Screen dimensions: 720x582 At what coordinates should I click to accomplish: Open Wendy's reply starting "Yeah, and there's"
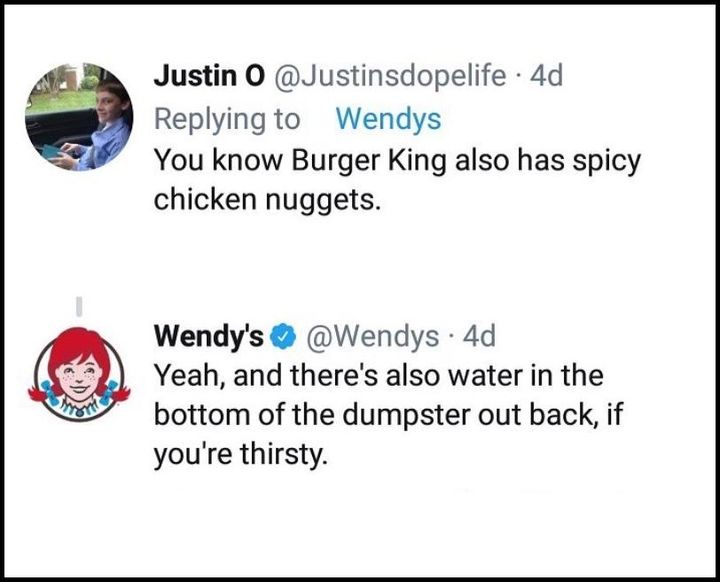[380, 376]
